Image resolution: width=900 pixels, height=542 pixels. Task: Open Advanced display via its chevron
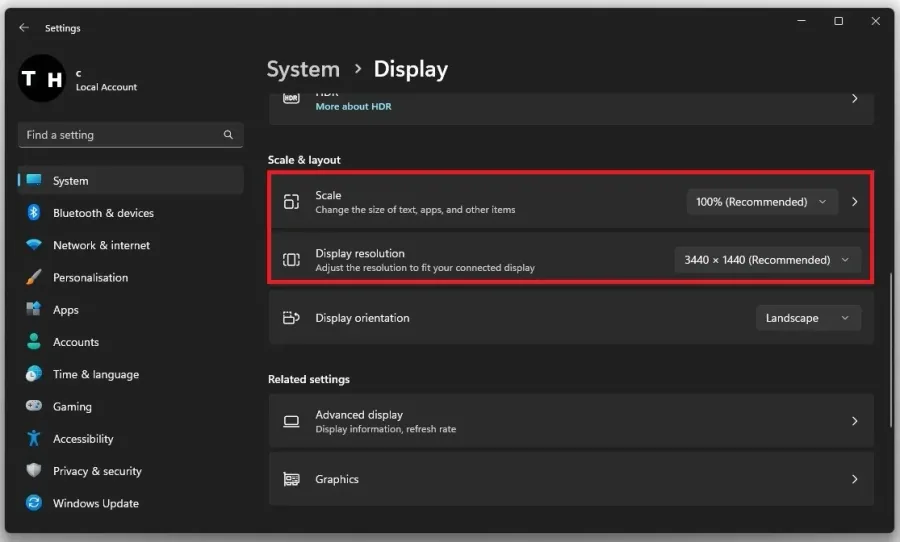pos(855,421)
